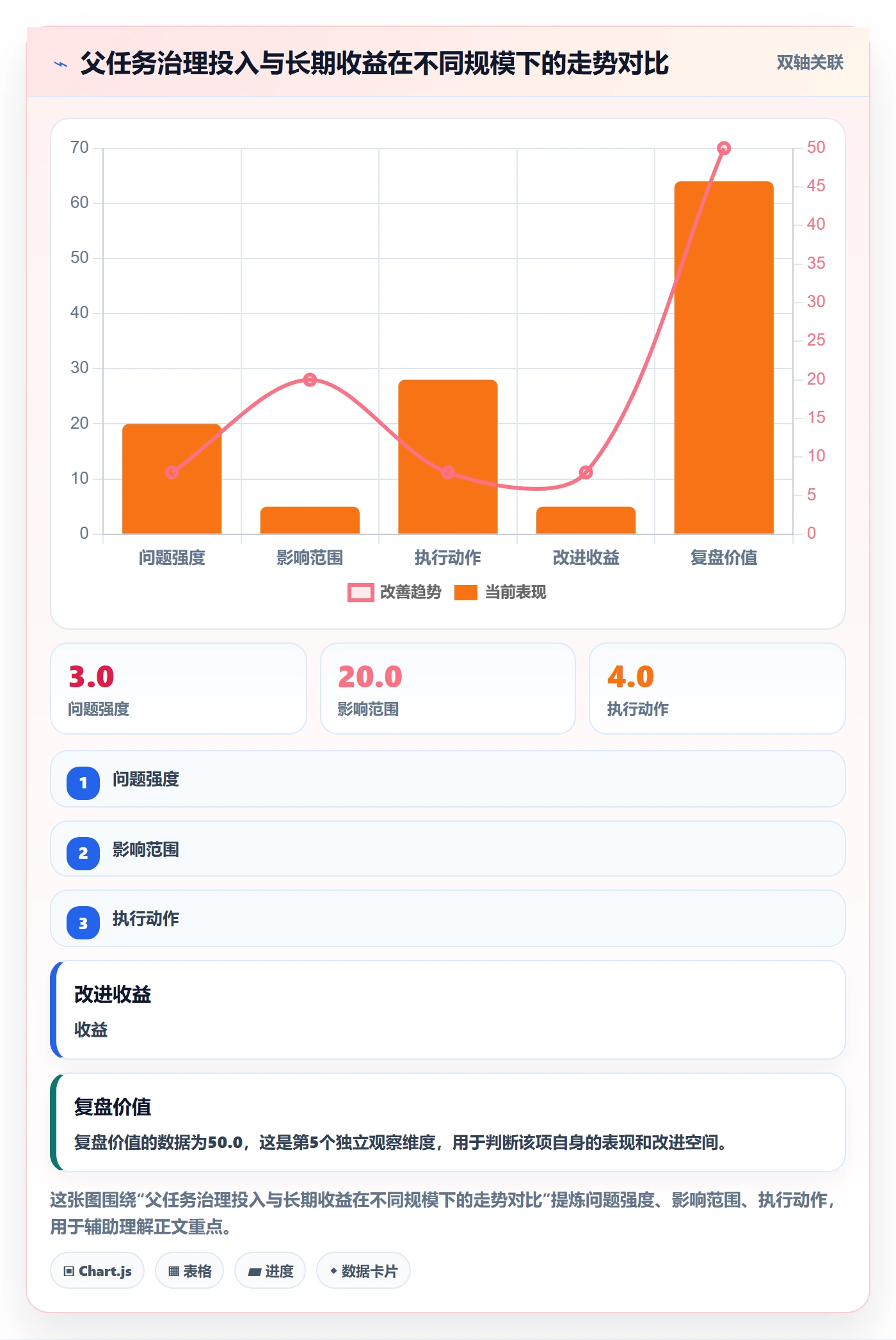Click the line point at 复盘价值 peak
The width and height of the screenshot is (896, 1340).
point(724,148)
